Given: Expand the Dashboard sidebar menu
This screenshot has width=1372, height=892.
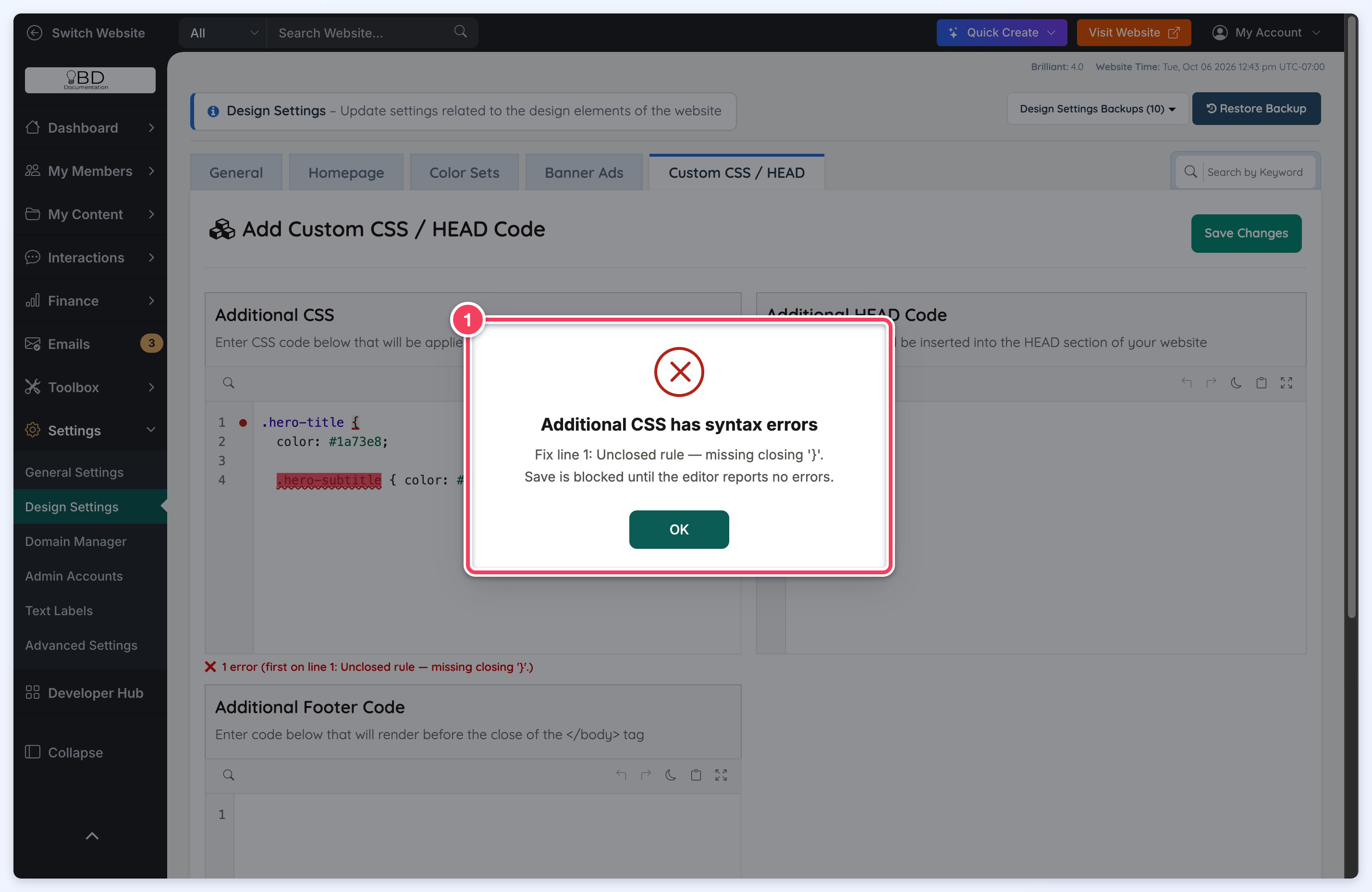Looking at the screenshot, I should point(90,127).
